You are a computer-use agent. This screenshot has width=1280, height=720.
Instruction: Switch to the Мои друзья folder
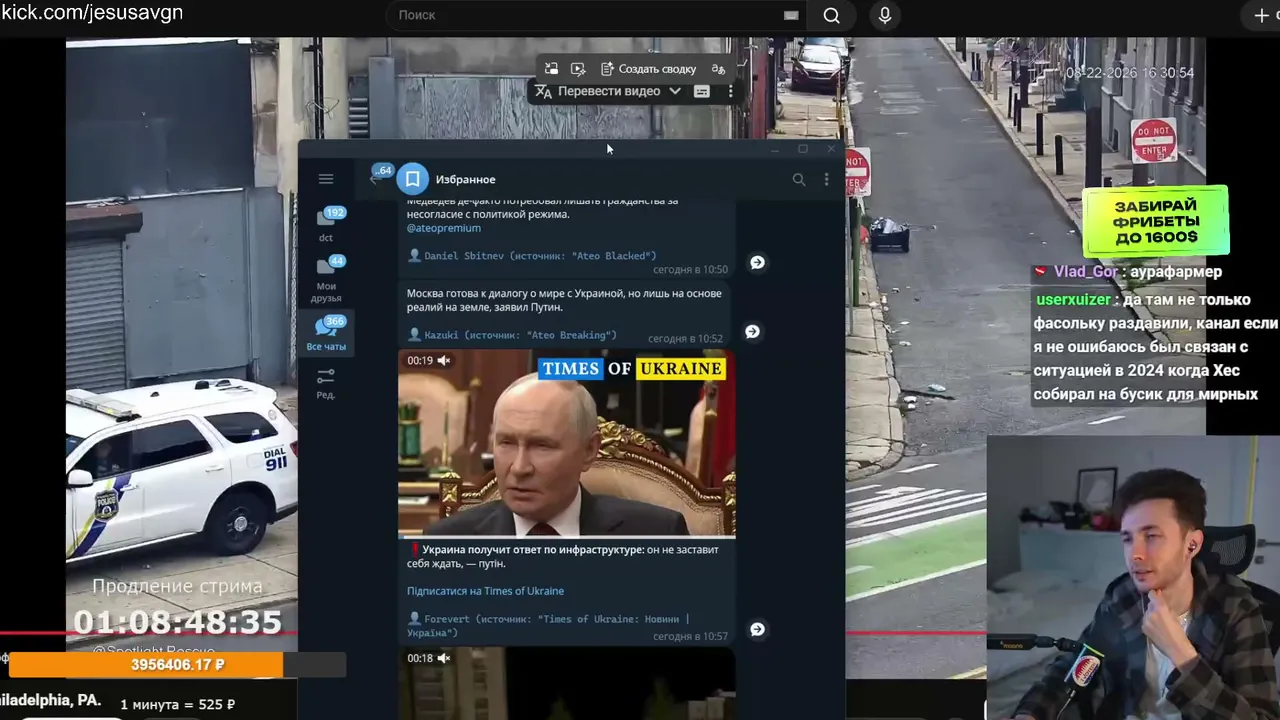pos(326,280)
